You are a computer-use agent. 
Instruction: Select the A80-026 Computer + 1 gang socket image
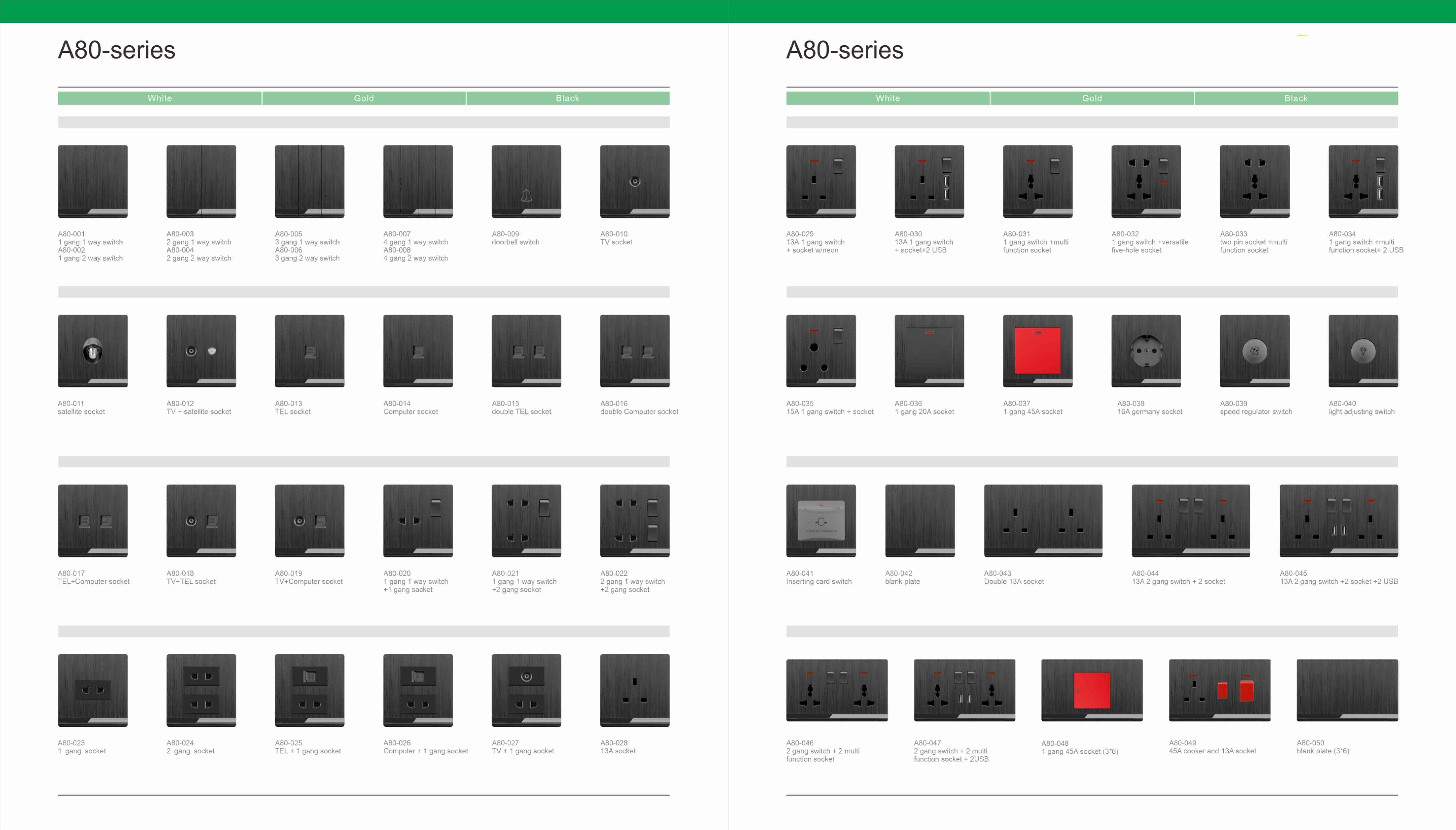[418, 690]
